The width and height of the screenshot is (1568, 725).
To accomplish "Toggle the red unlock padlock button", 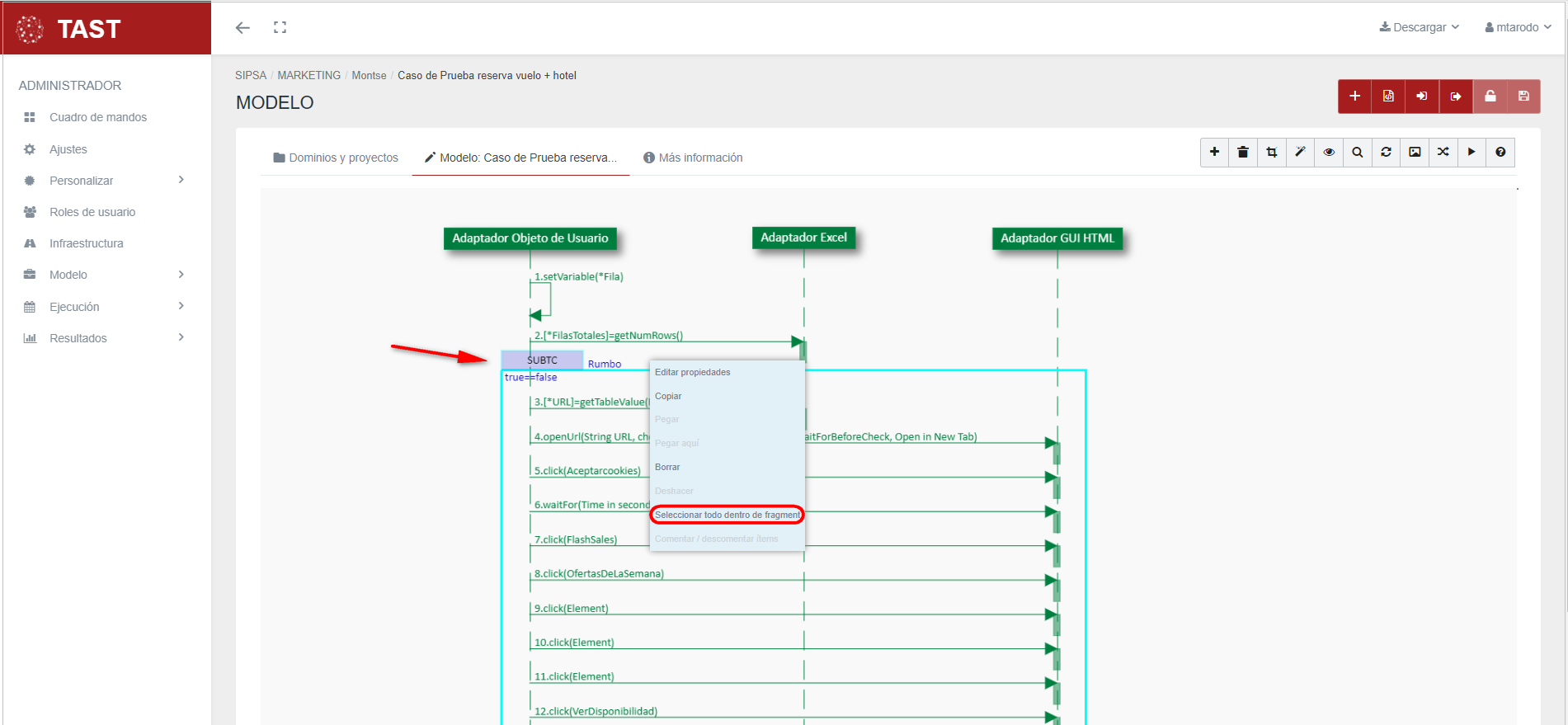I will [x=1490, y=97].
